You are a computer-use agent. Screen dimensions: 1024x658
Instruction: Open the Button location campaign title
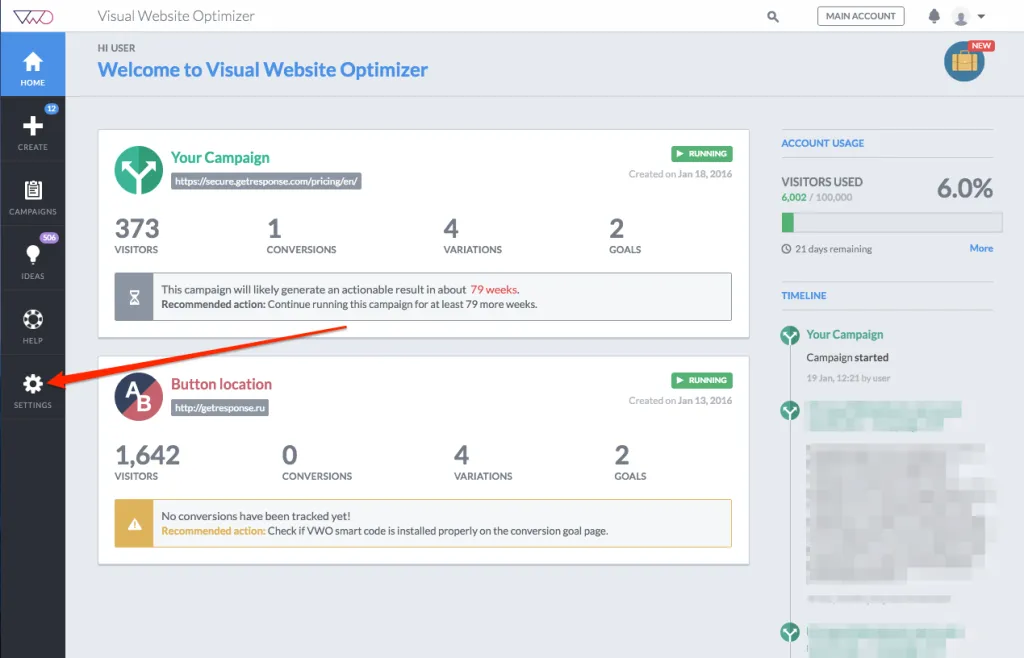(x=221, y=384)
